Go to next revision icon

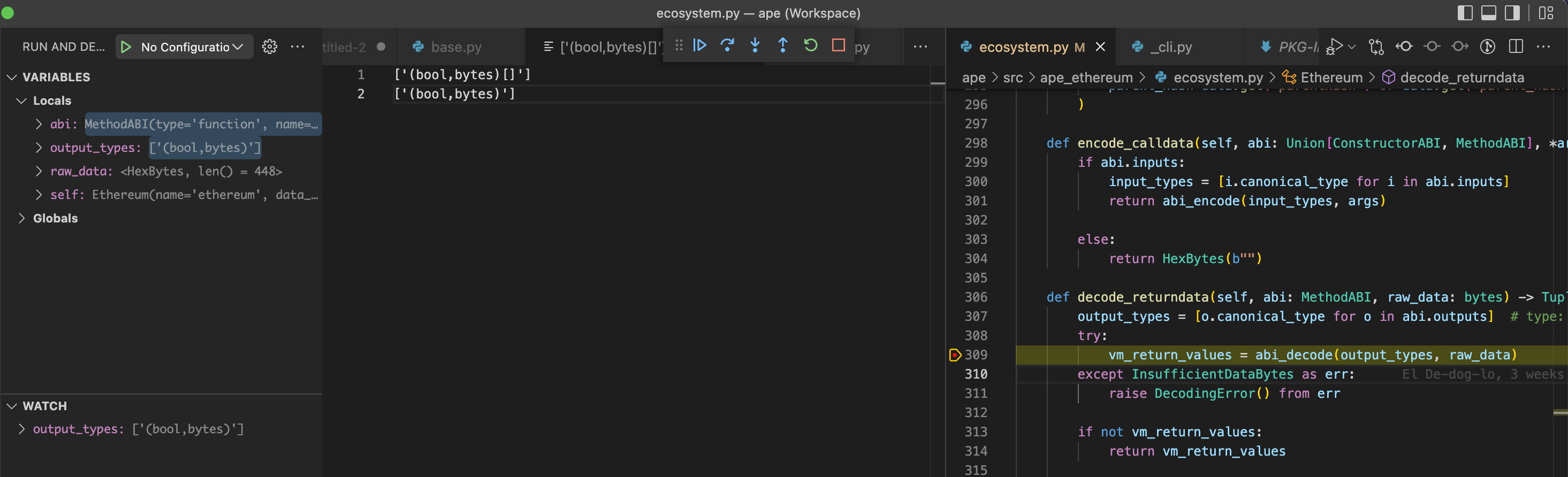click(x=1460, y=47)
